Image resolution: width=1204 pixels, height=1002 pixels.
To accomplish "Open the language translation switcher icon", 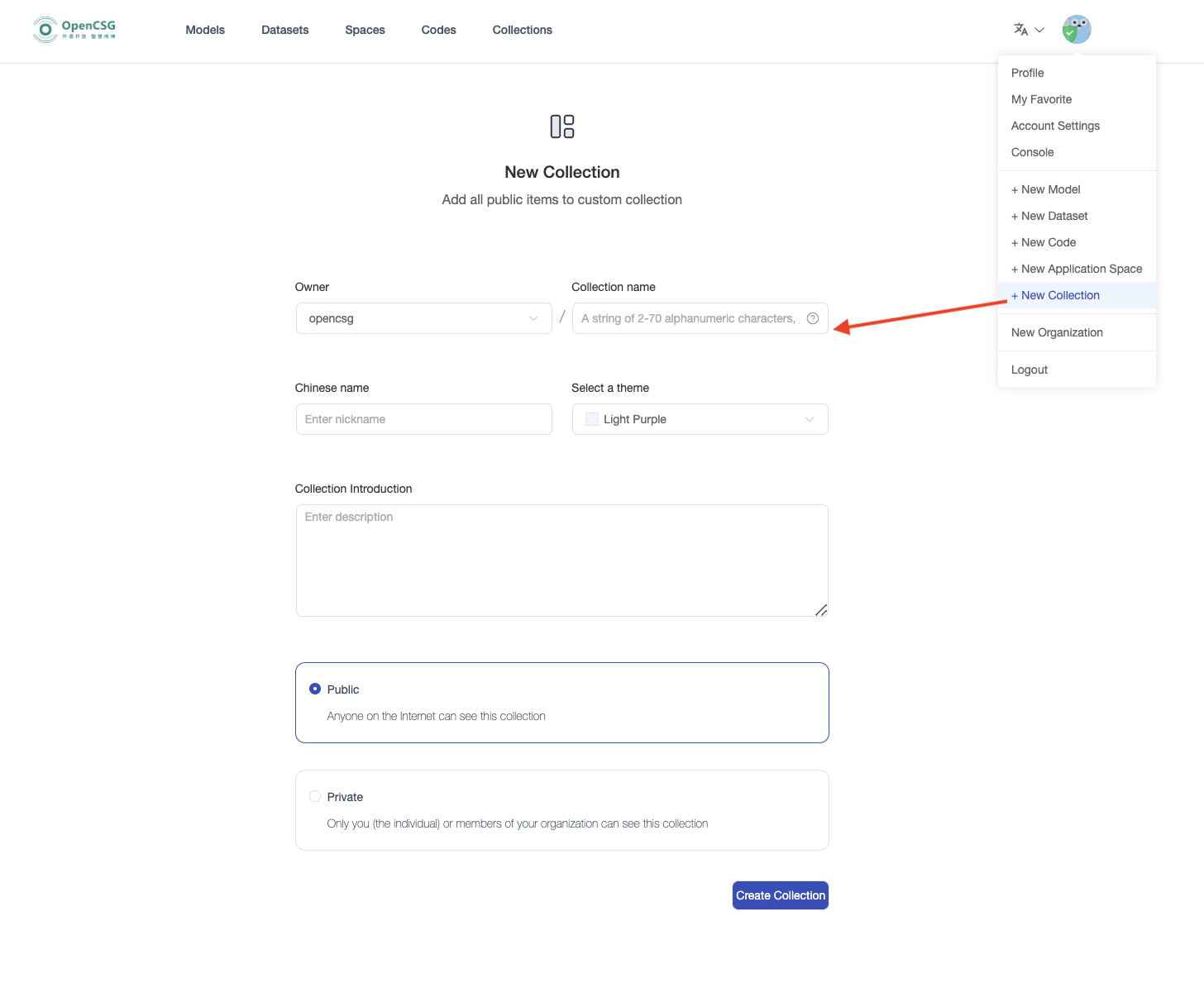I will click(x=1020, y=30).
